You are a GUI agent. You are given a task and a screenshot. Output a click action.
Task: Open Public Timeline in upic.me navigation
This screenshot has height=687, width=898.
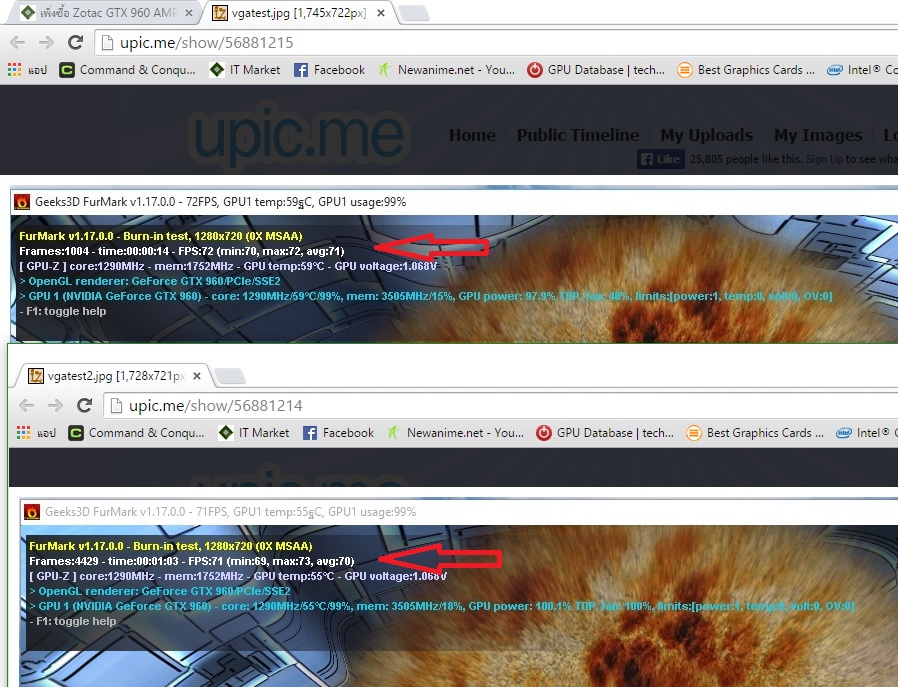(578, 135)
